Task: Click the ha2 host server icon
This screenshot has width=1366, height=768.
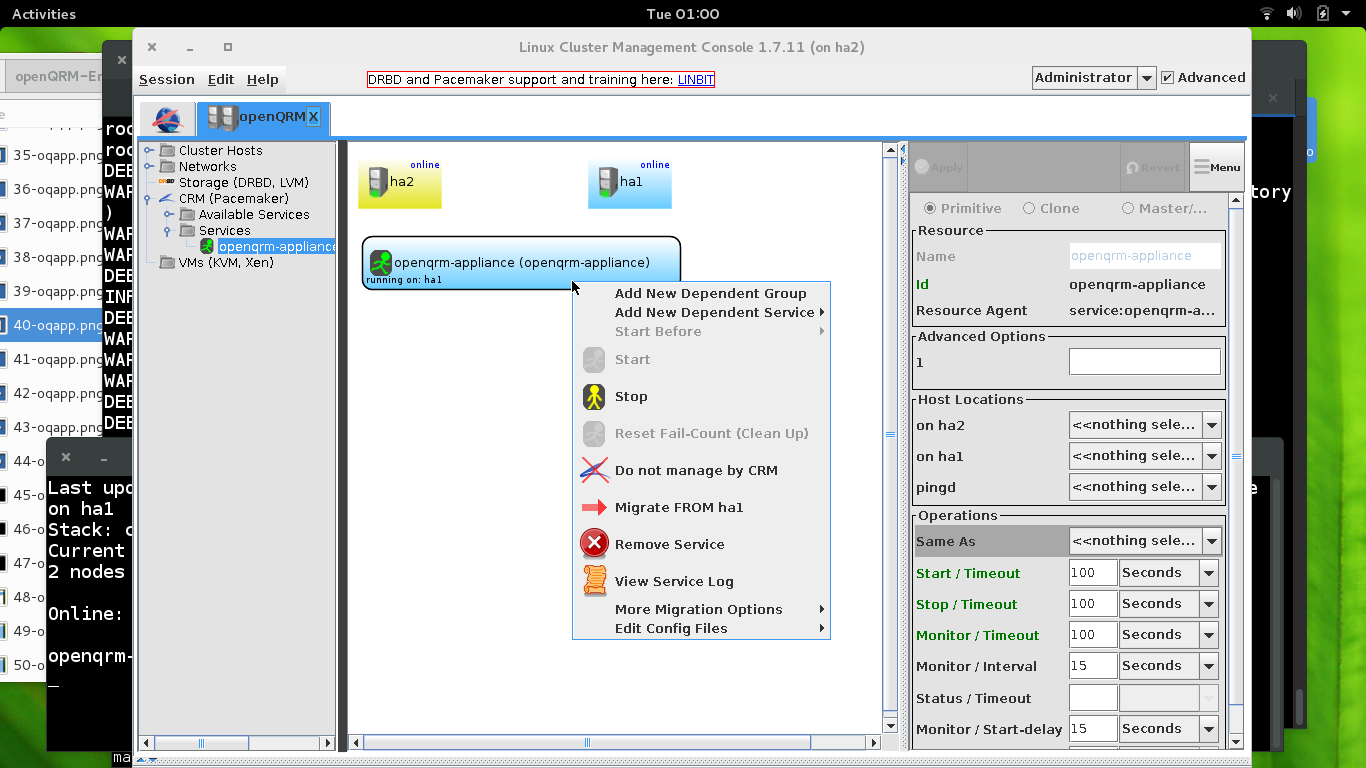Action: [x=378, y=182]
